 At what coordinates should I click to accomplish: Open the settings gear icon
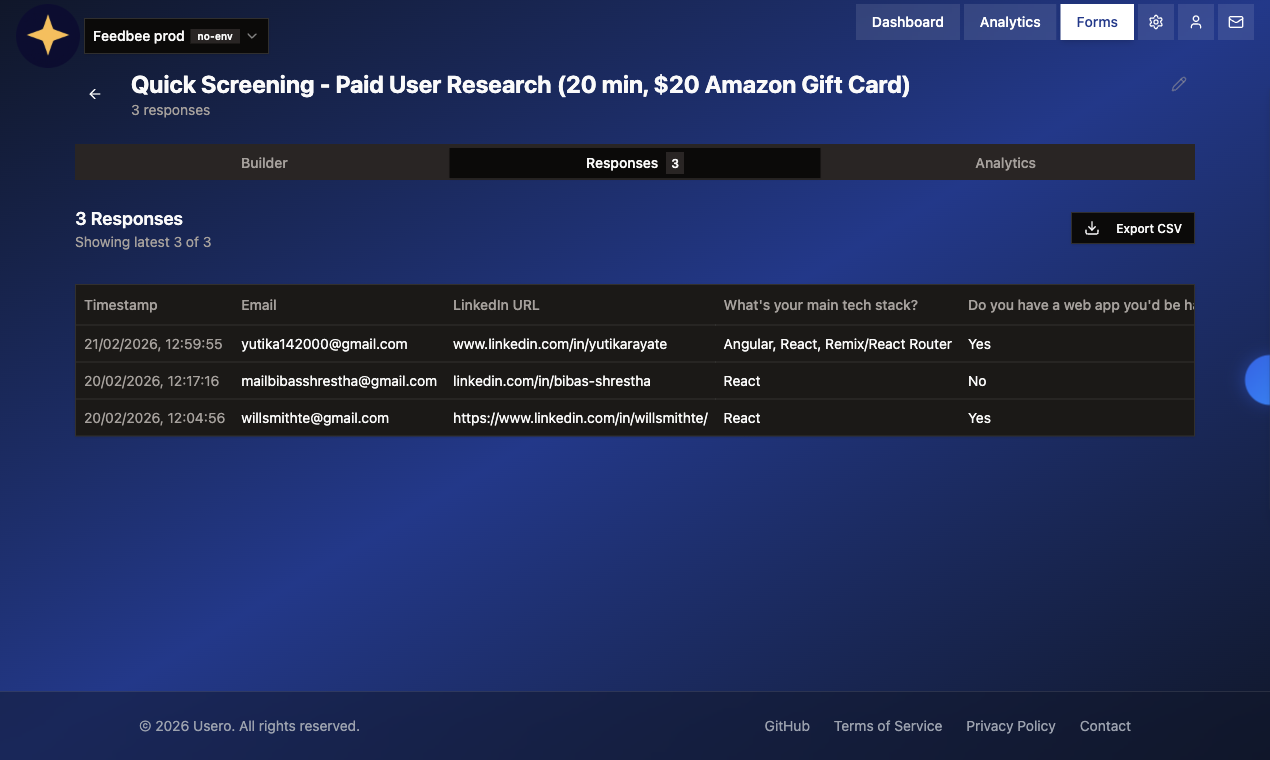tap(1156, 22)
